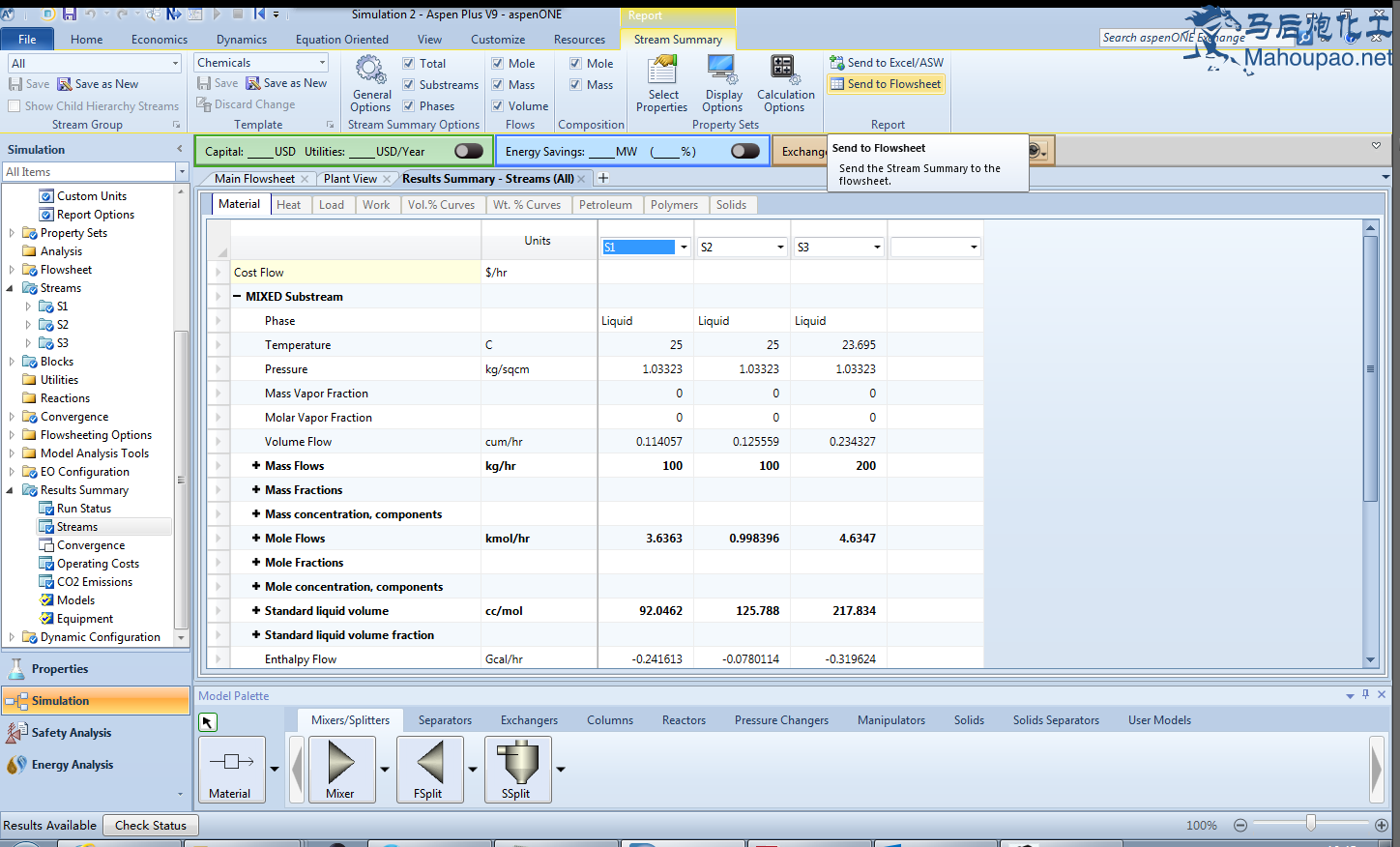The width and height of the screenshot is (1400, 847).
Task: Adjust the zoom slider handle
Action: pyautogui.click(x=1311, y=824)
